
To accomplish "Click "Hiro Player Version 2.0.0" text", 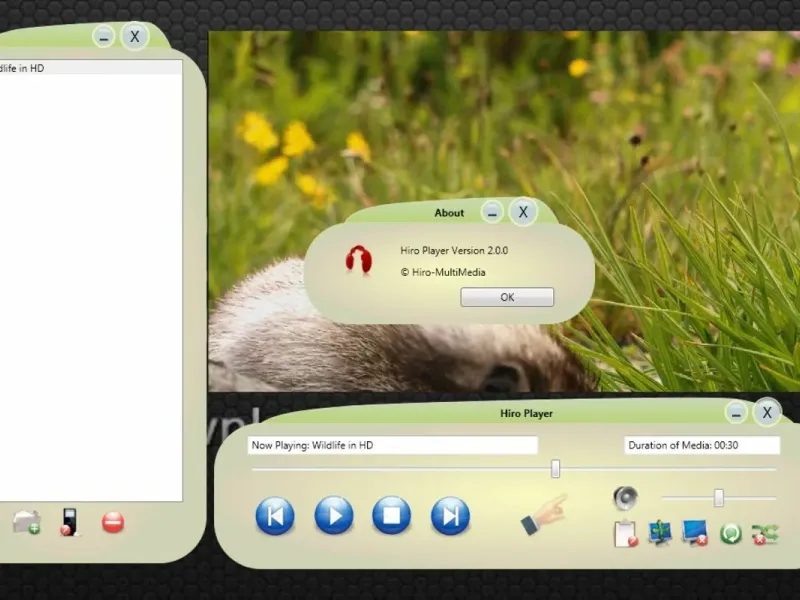I will tap(454, 251).
